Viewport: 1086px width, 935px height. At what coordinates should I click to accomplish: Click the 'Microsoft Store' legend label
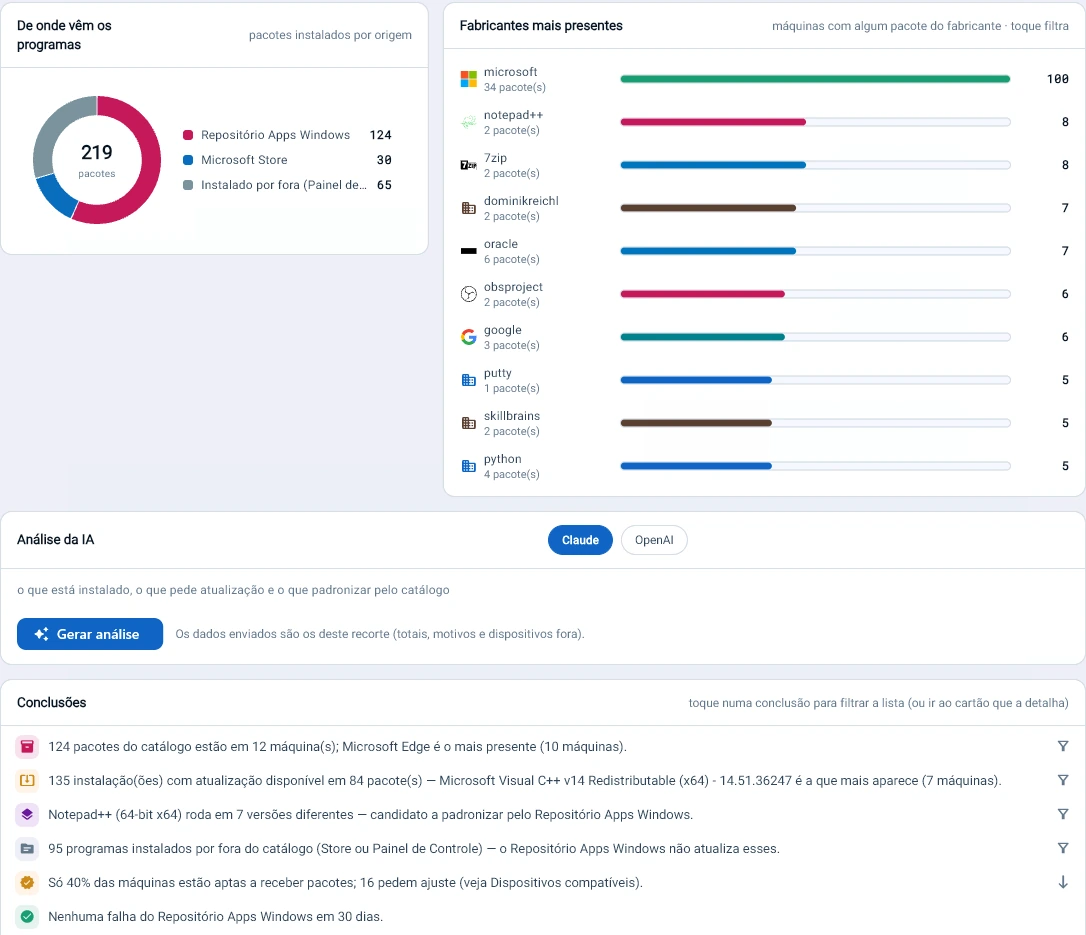click(x=244, y=159)
